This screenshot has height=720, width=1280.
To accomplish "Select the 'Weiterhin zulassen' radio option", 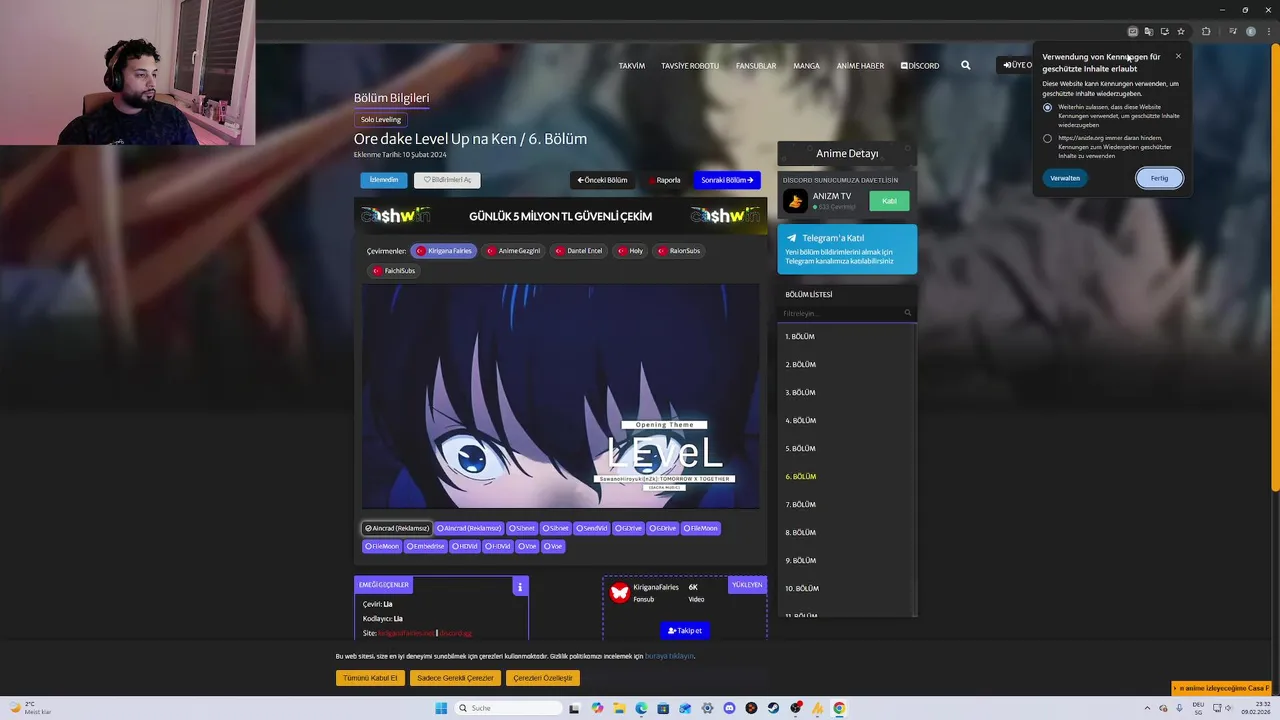I will (x=1047, y=107).
